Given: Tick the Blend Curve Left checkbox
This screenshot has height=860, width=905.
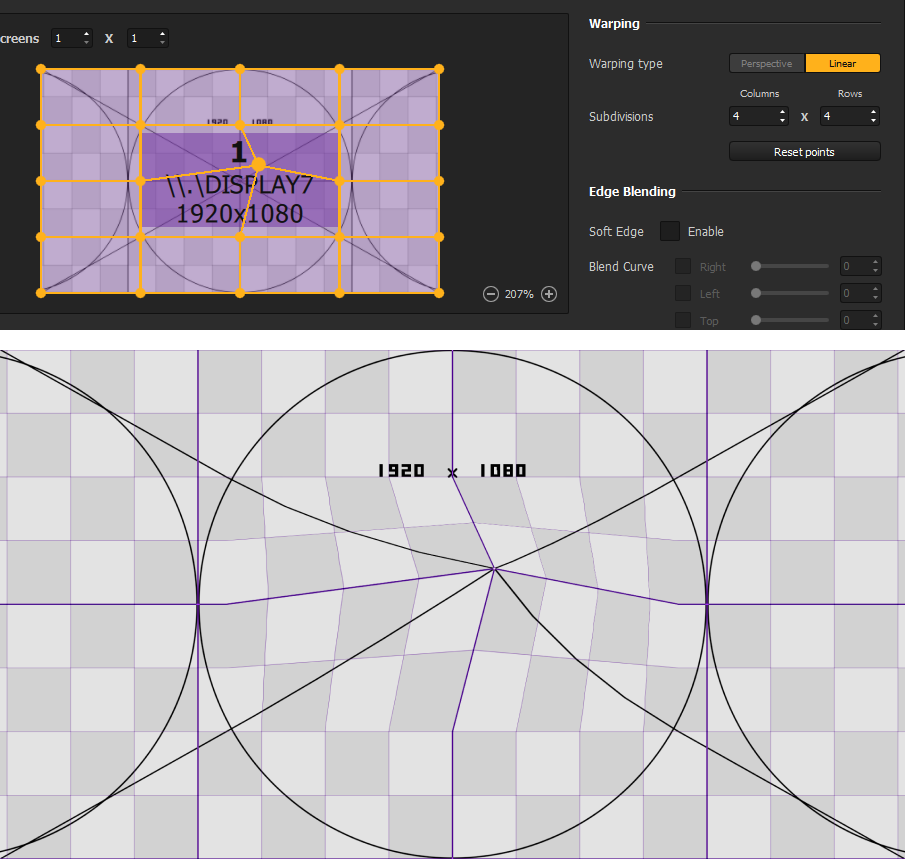Looking at the screenshot, I should pyautogui.click(x=683, y=293).
